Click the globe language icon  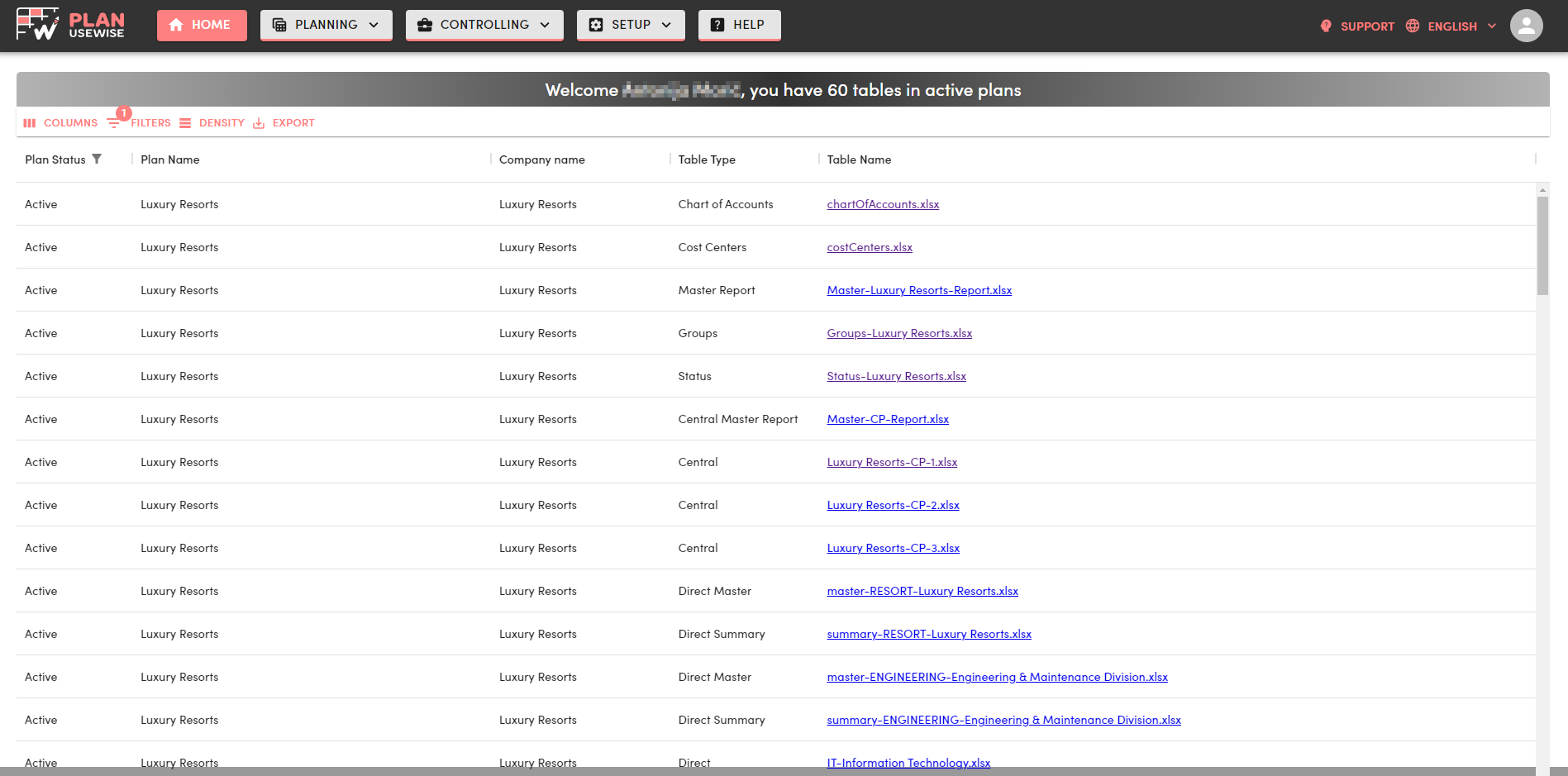click(x=1413, y=26)
